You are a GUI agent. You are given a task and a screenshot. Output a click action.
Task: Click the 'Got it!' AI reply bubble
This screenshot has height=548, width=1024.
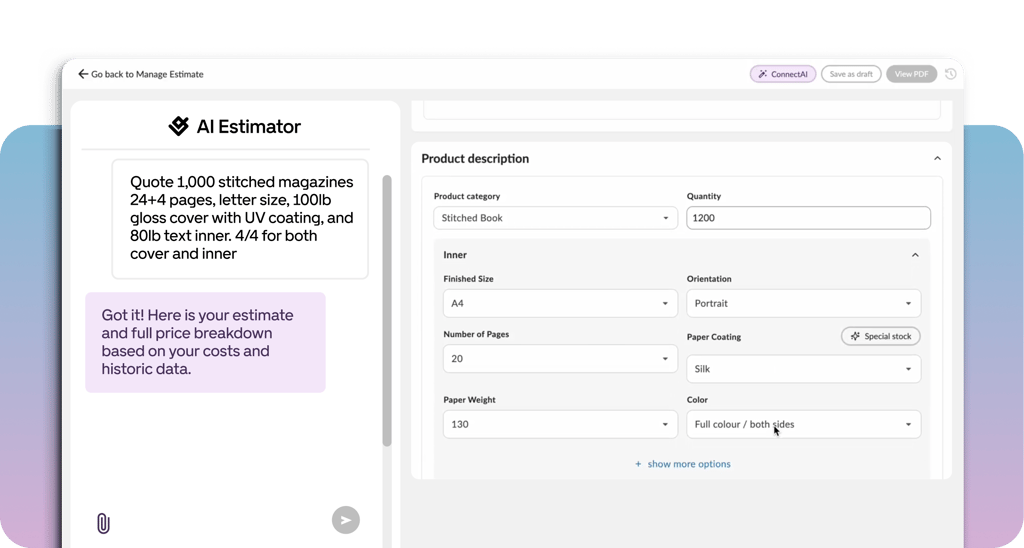click(205, 342)
